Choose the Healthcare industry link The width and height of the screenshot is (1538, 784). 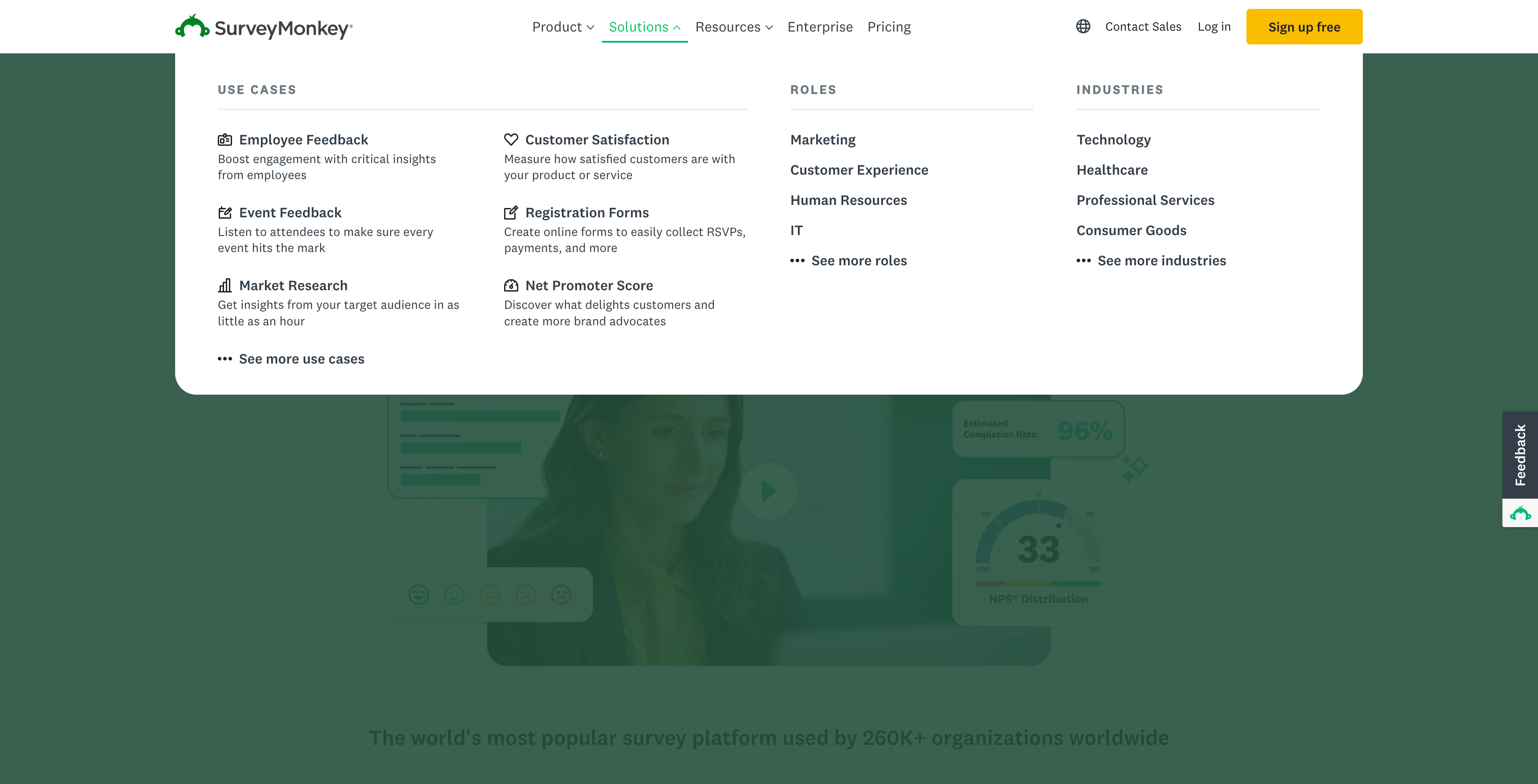1111,170
